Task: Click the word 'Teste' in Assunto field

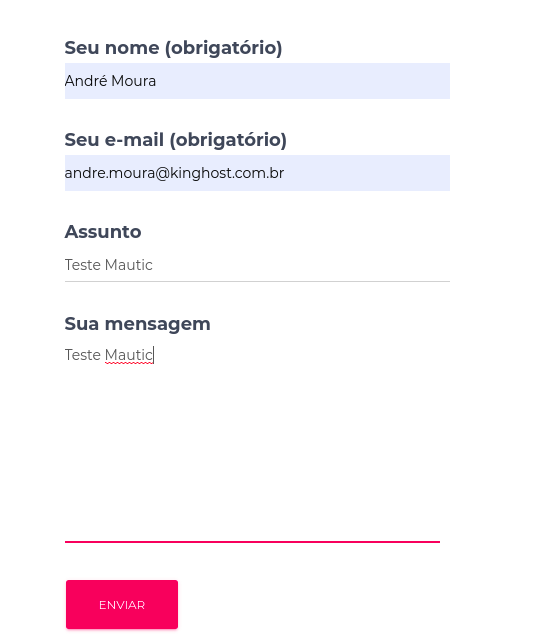Action: coord(83,265)
